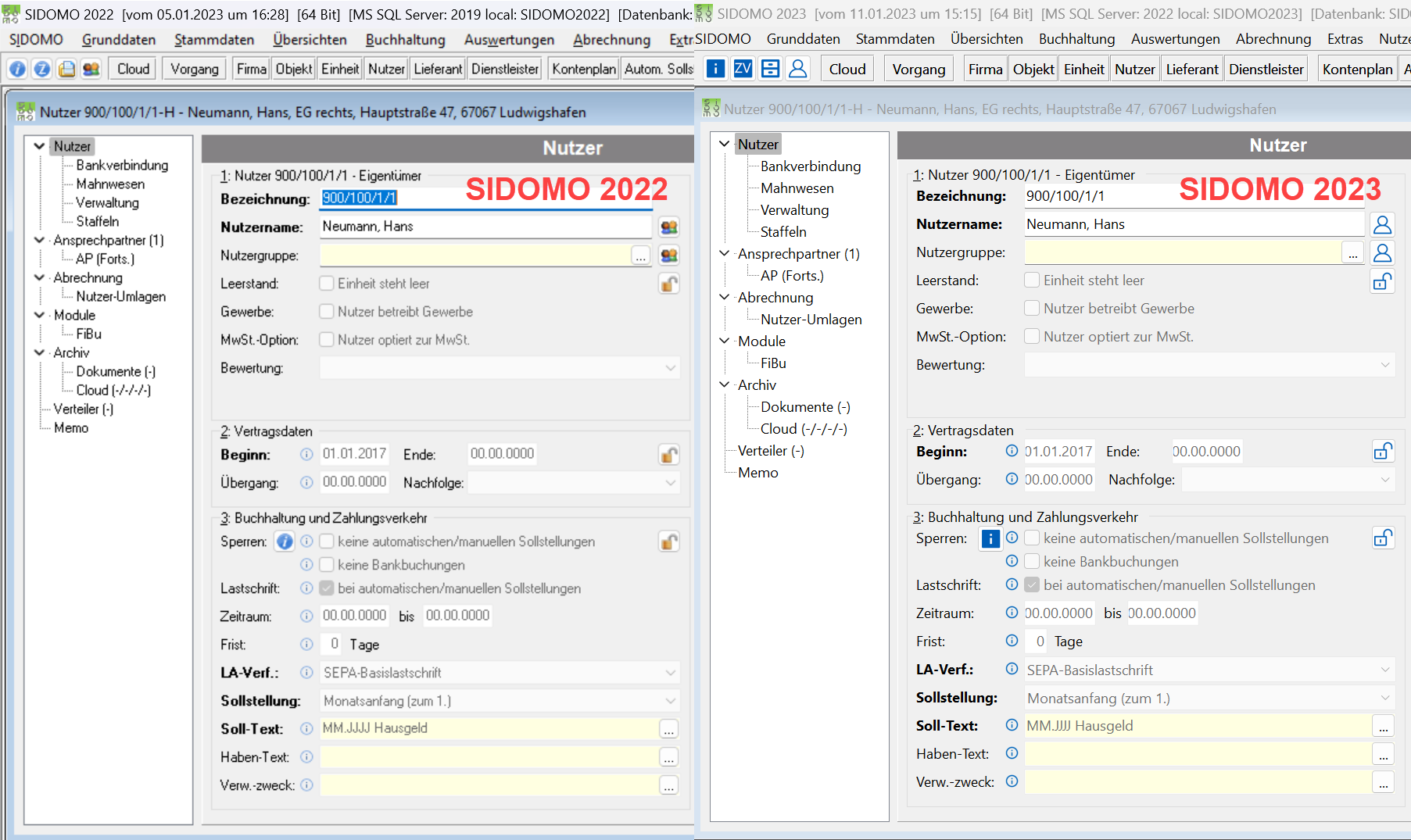
Task: Toggle 'keine automatischen/manuellen Sollstellungen' in SIDOMO 2022
Action: pos(327,541)
